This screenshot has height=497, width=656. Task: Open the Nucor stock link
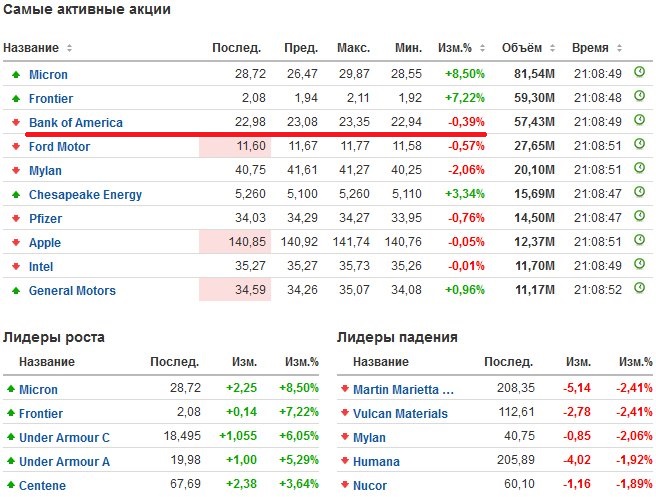[x=369, y=486]
